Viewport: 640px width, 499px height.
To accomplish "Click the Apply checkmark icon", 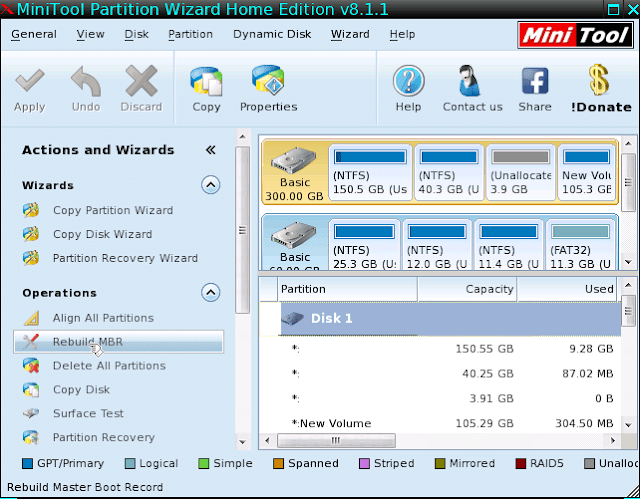I will (x=29, y=80).
